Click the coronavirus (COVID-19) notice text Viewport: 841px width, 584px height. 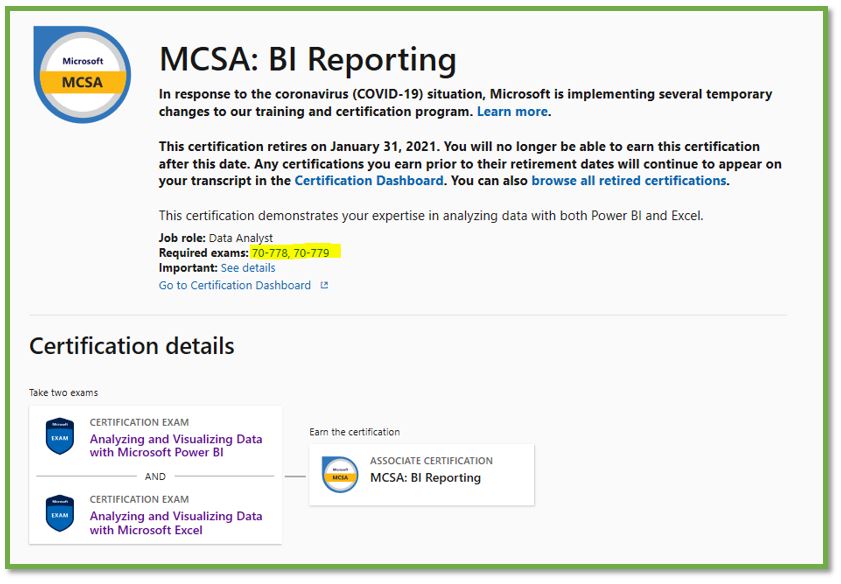click(466, 102)
